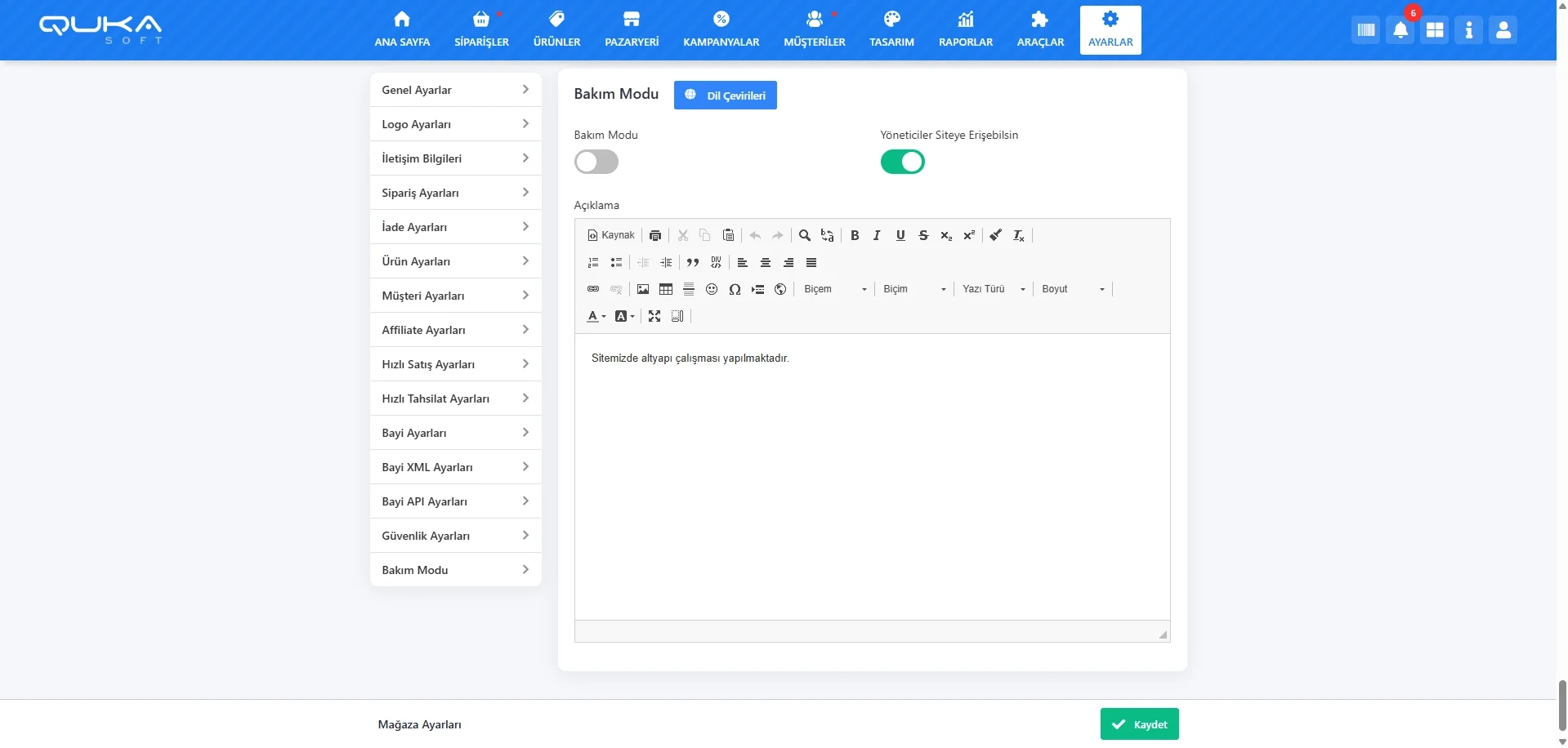Enable the Bakım Modu switch

point(596,162)
